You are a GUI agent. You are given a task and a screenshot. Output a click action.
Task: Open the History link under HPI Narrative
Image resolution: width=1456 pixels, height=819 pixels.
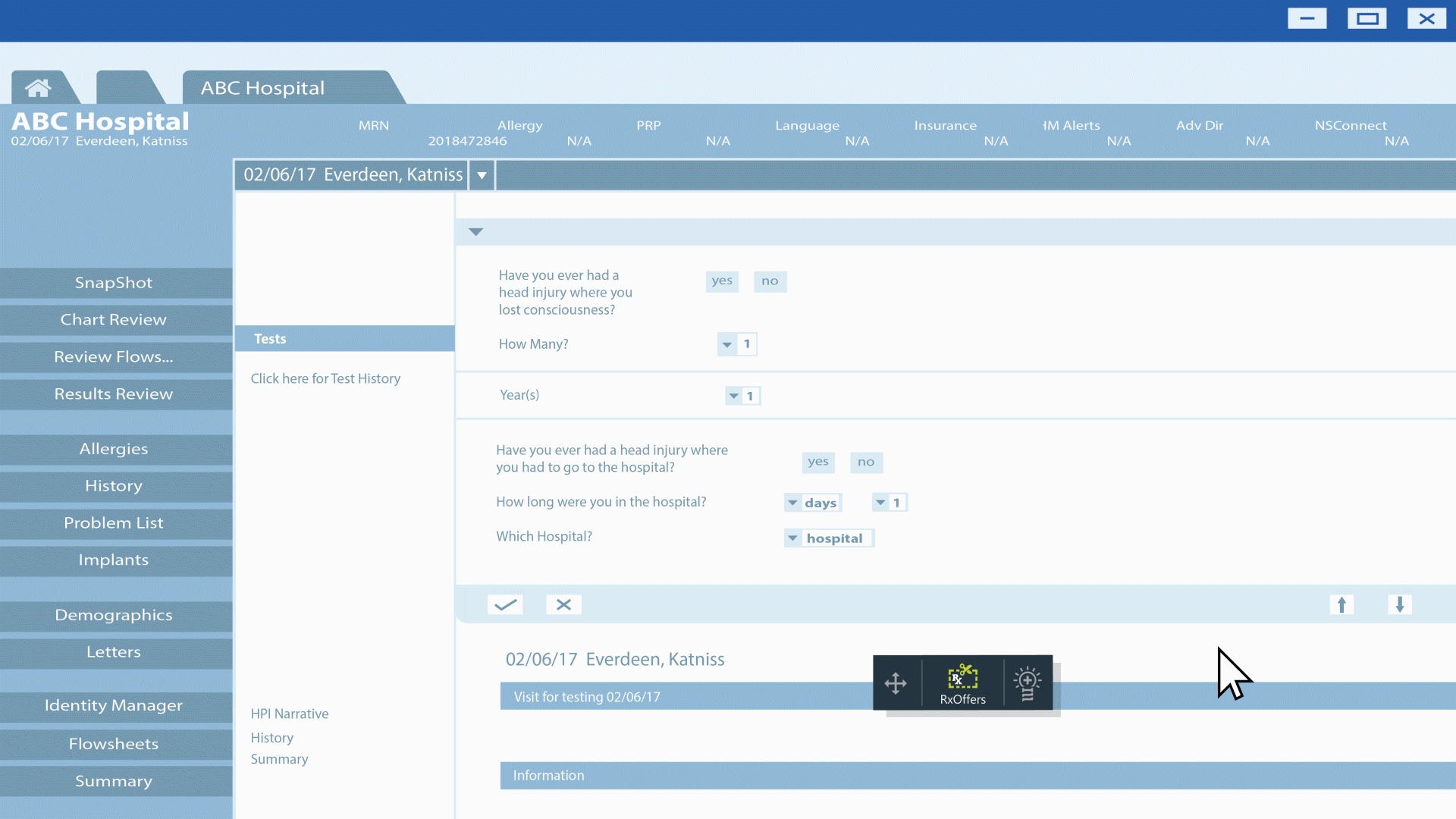pyautogui.click(x=271, y=738)
